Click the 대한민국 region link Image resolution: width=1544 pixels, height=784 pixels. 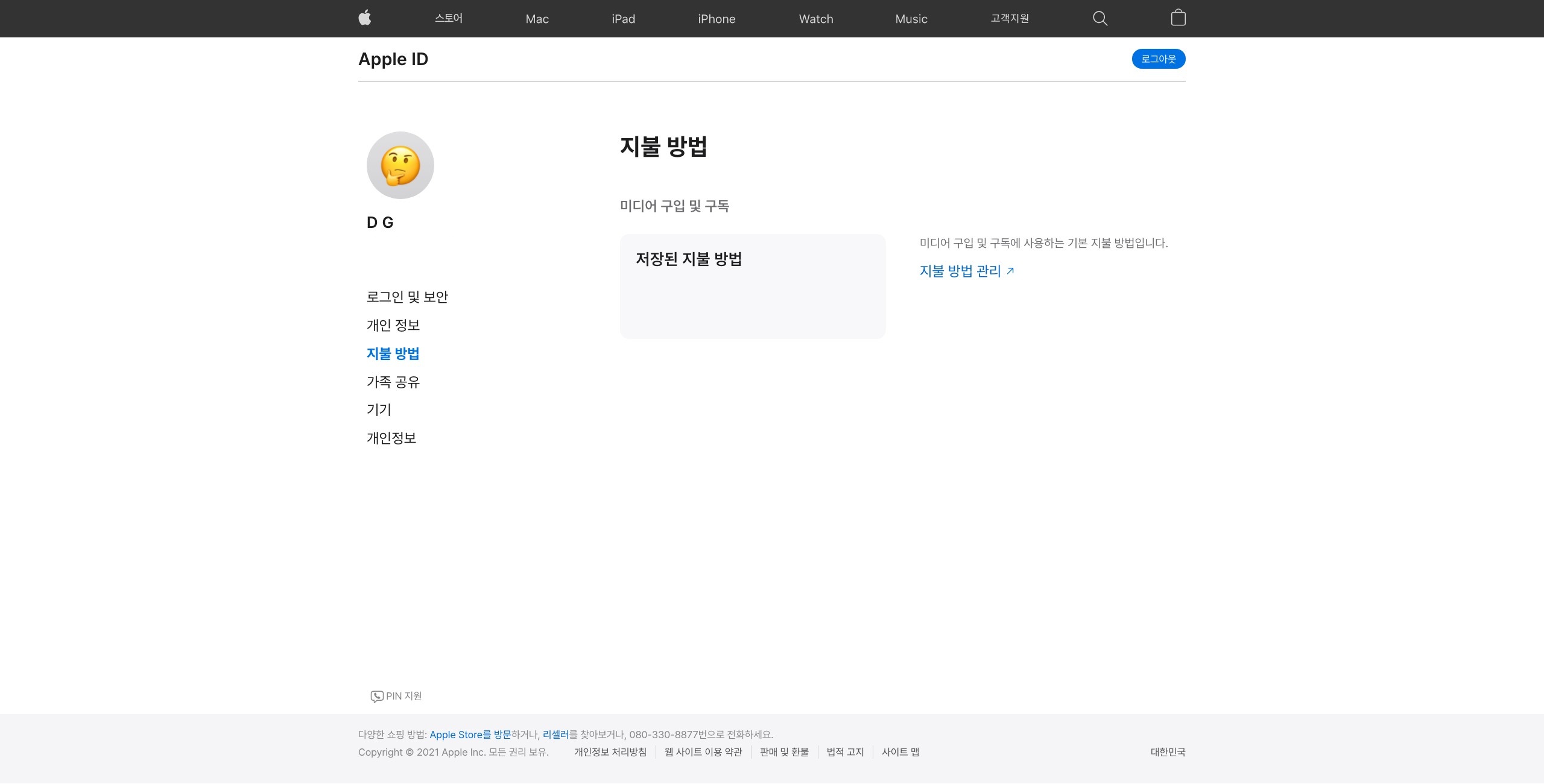click(1168, 752)
